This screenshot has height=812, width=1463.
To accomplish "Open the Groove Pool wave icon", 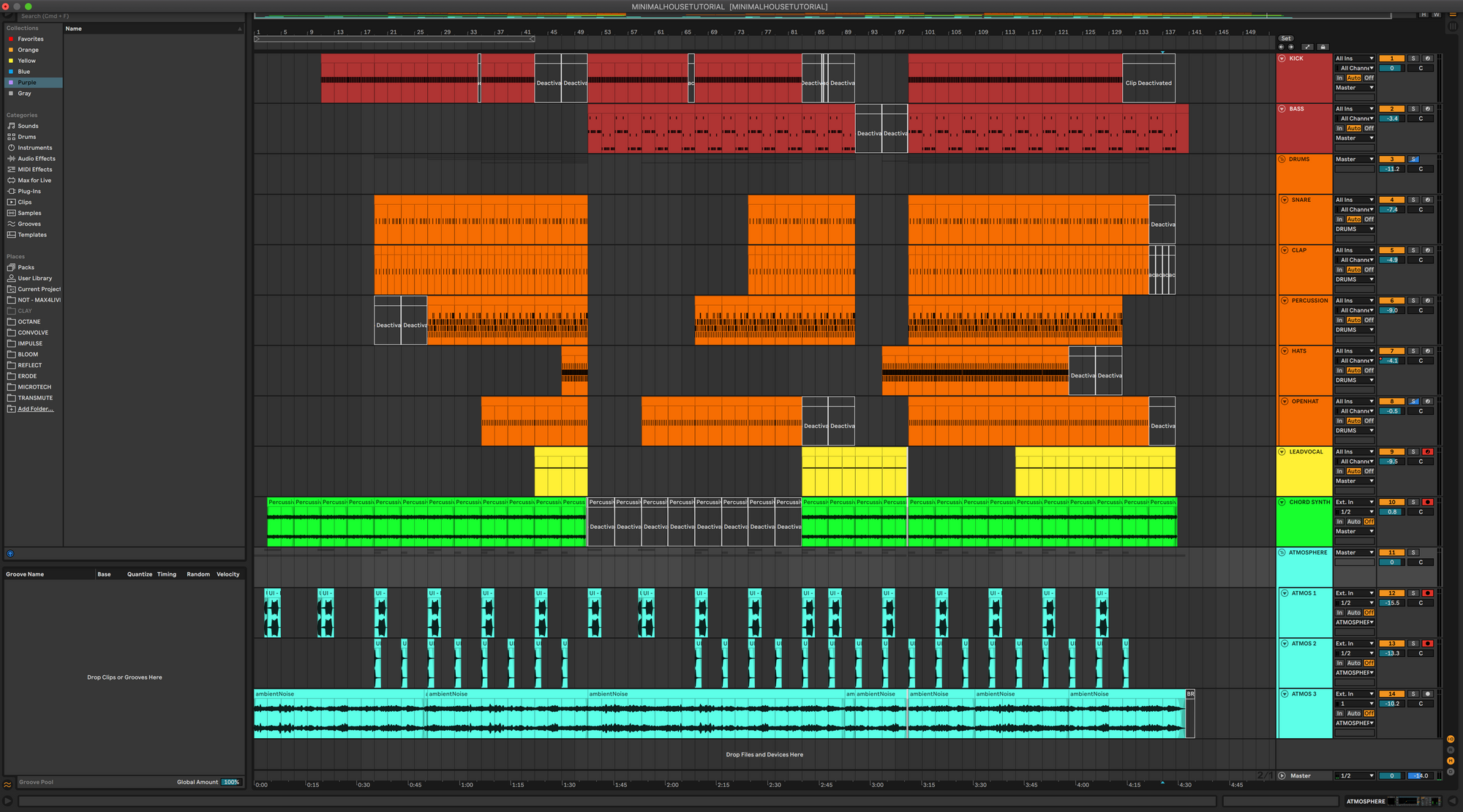I will click(x=7, y=784).
